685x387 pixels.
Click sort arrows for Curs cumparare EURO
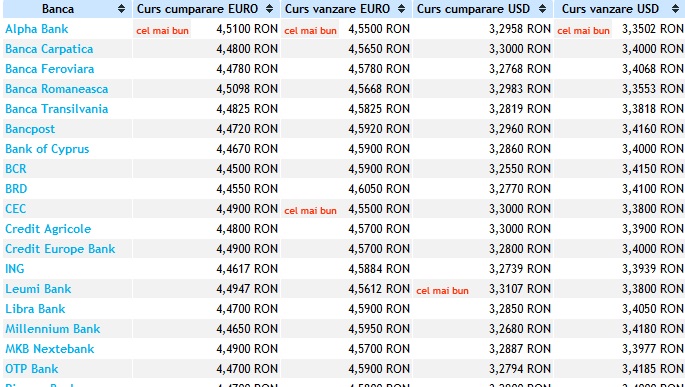pyautogui.click(x=270, y=9)
